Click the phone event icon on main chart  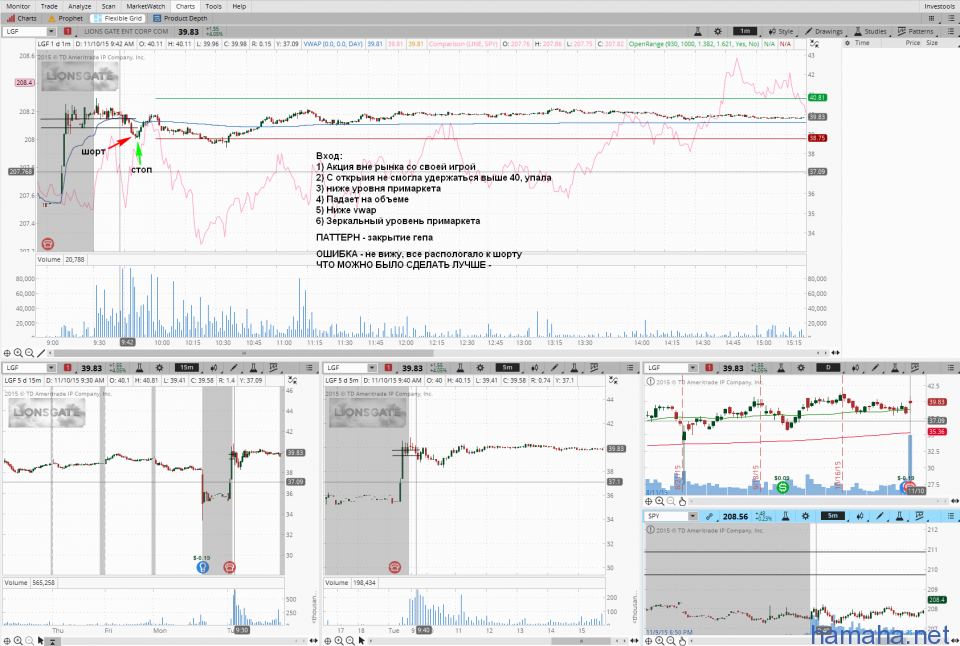(x=48, y=244)
